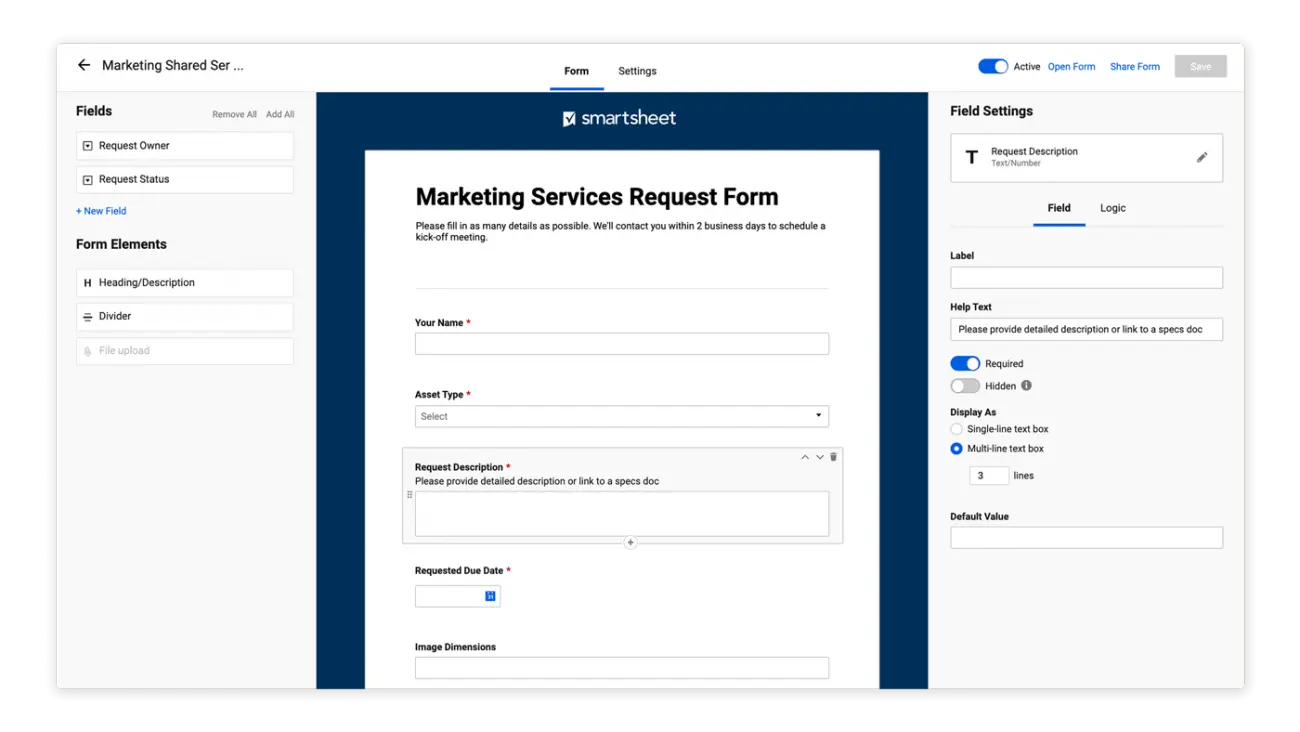Click the Open Form link
Viewport: 1300px width, 732px height.
coord(1071,66)
